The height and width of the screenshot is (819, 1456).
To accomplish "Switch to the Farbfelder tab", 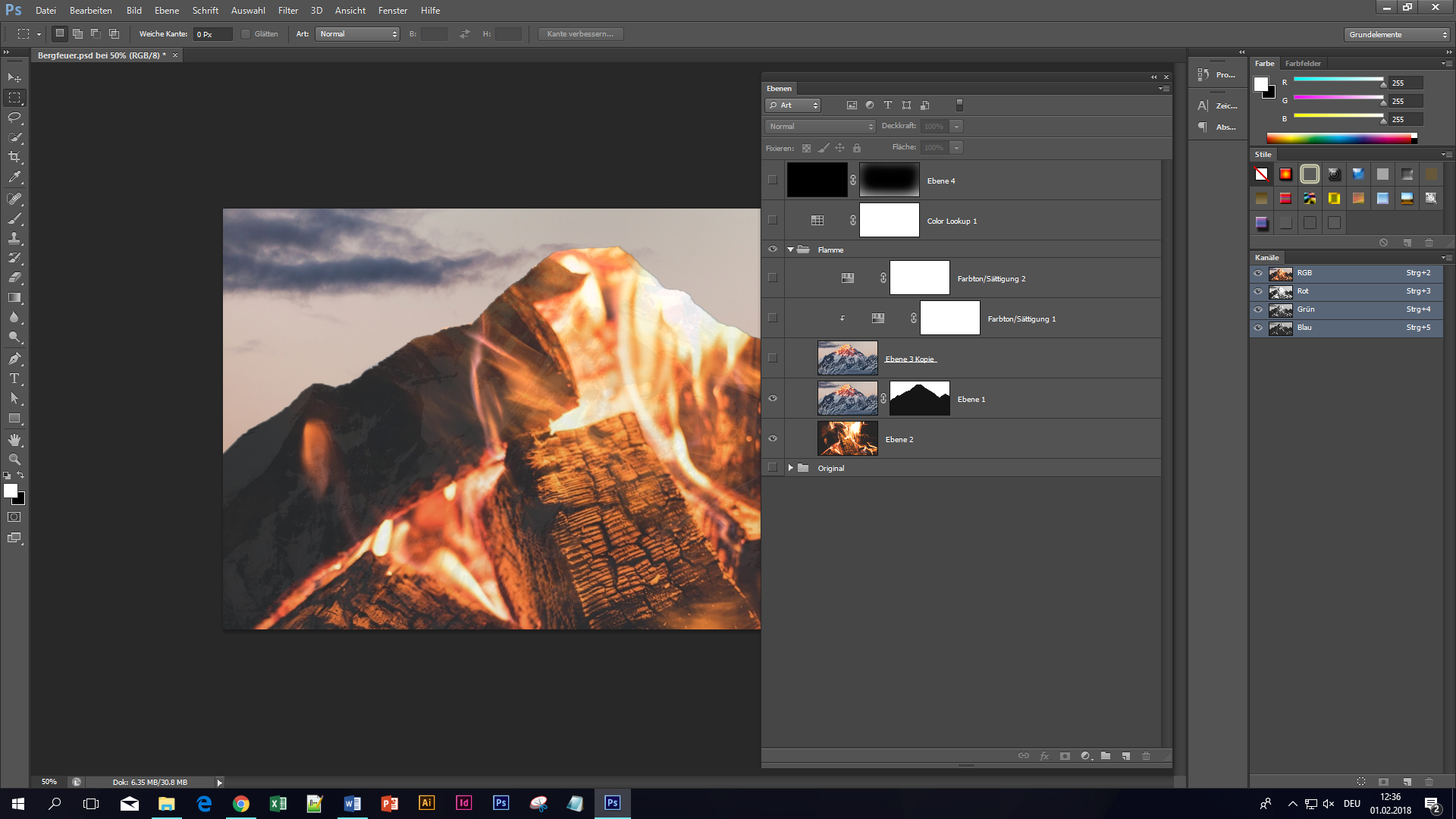I will (x=1303, y=64).
